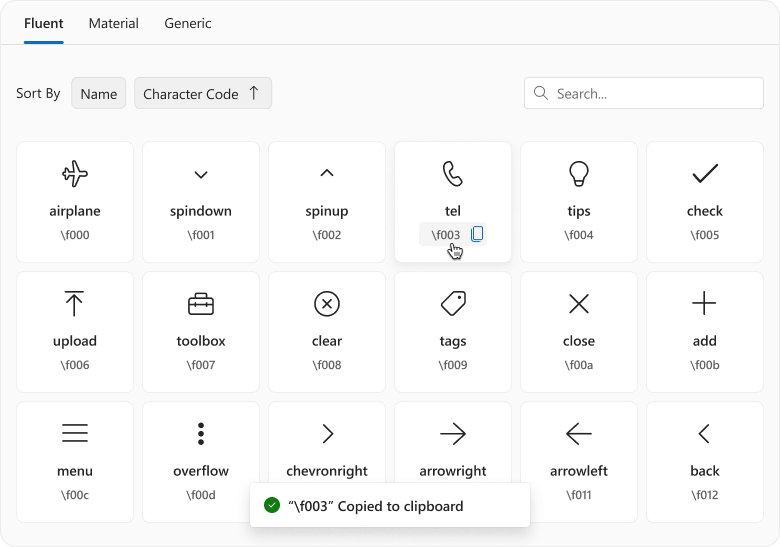Click the \f011 code under arrowleft

tap(579, 495)
